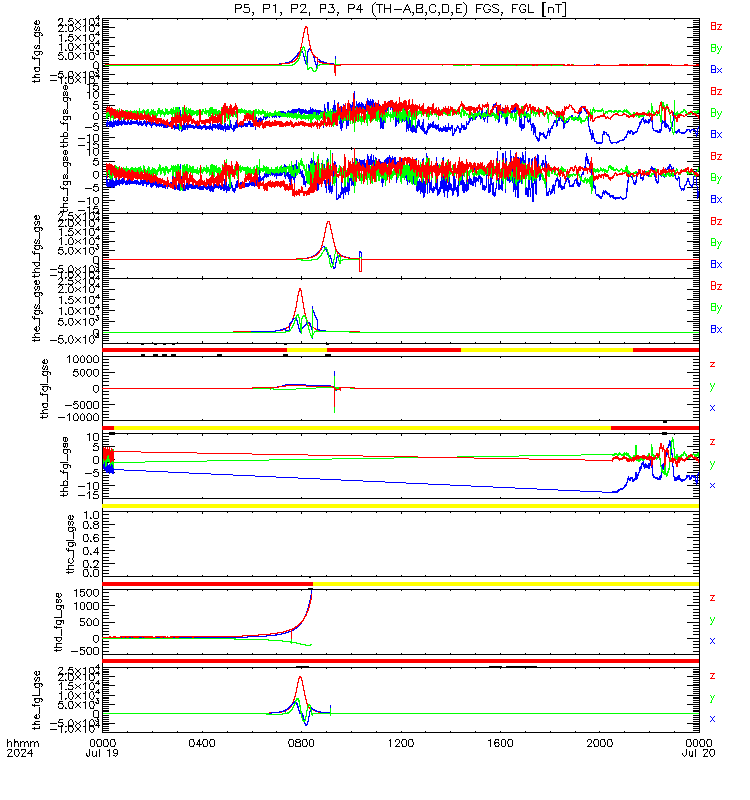Click the -500 tick of thd_fgl panel
This screenshot has width=750, height=800.
(x=86, y=652)
